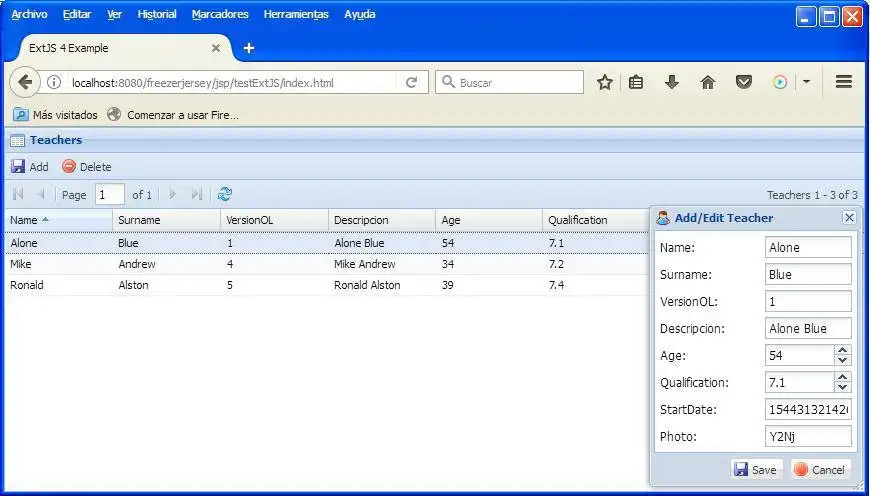Go to last page in grid pager
Viewport: 870px width, 496px height.
click(x=196, y=194)
